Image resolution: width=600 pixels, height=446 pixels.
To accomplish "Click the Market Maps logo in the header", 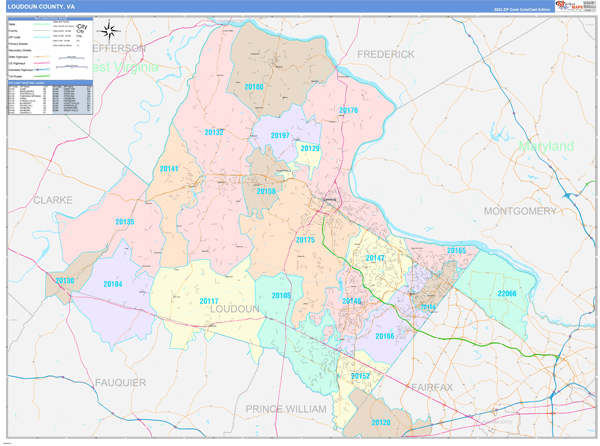I will click(569, 6).
